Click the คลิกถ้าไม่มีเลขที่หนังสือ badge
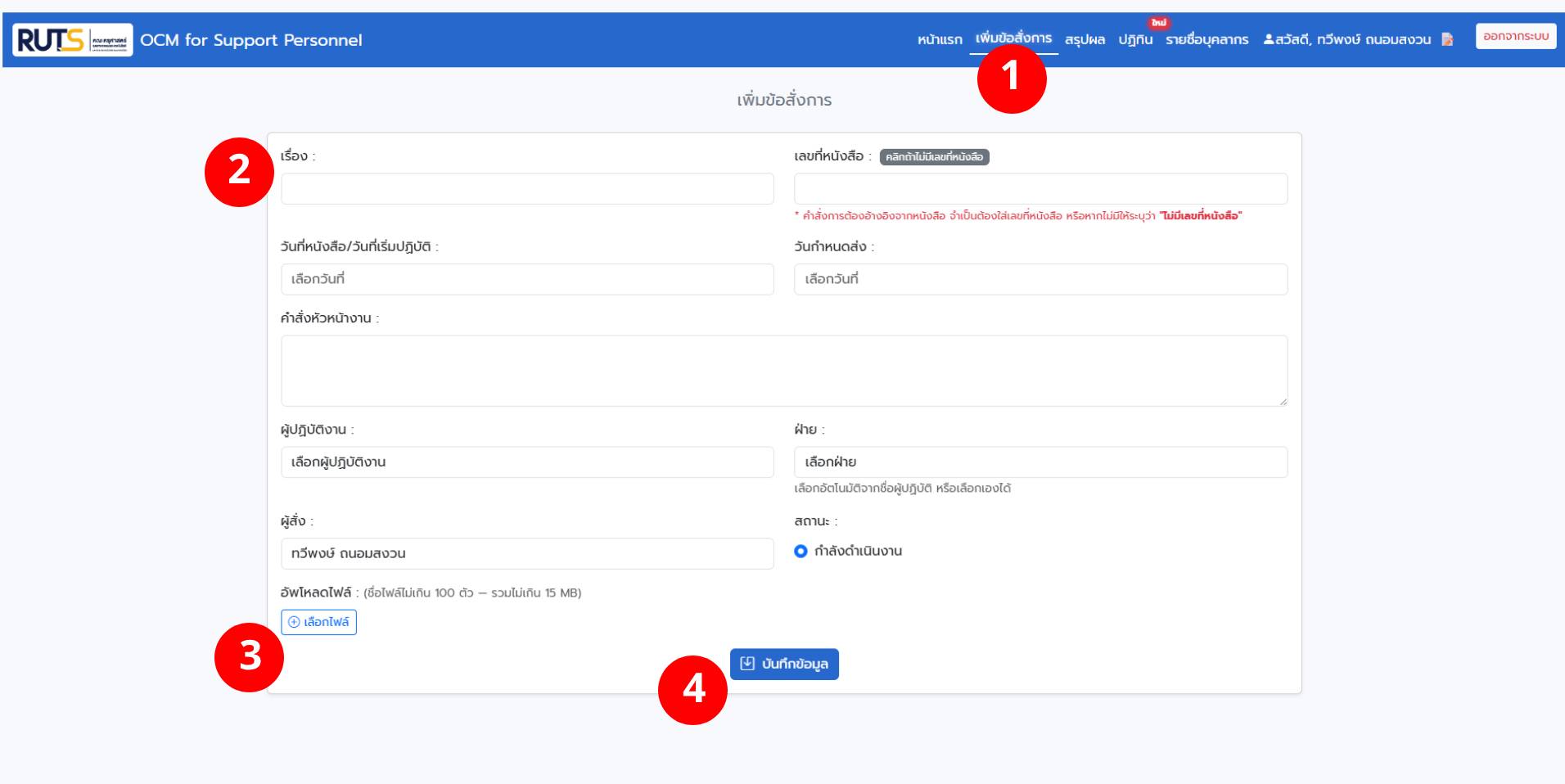The width and height of the screenshot is (1565, 784). 934,157
